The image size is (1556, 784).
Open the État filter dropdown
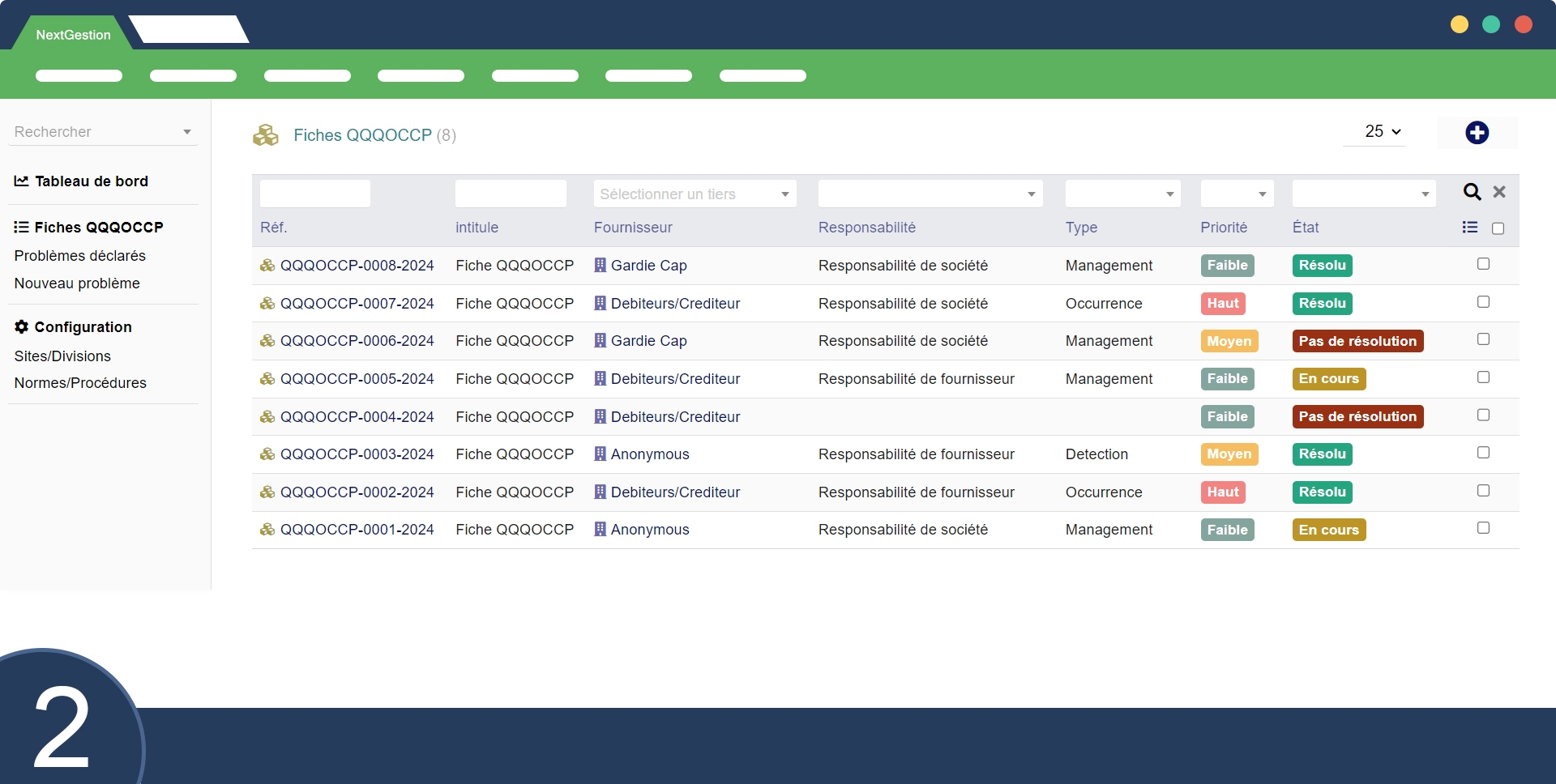[1363, 194]
